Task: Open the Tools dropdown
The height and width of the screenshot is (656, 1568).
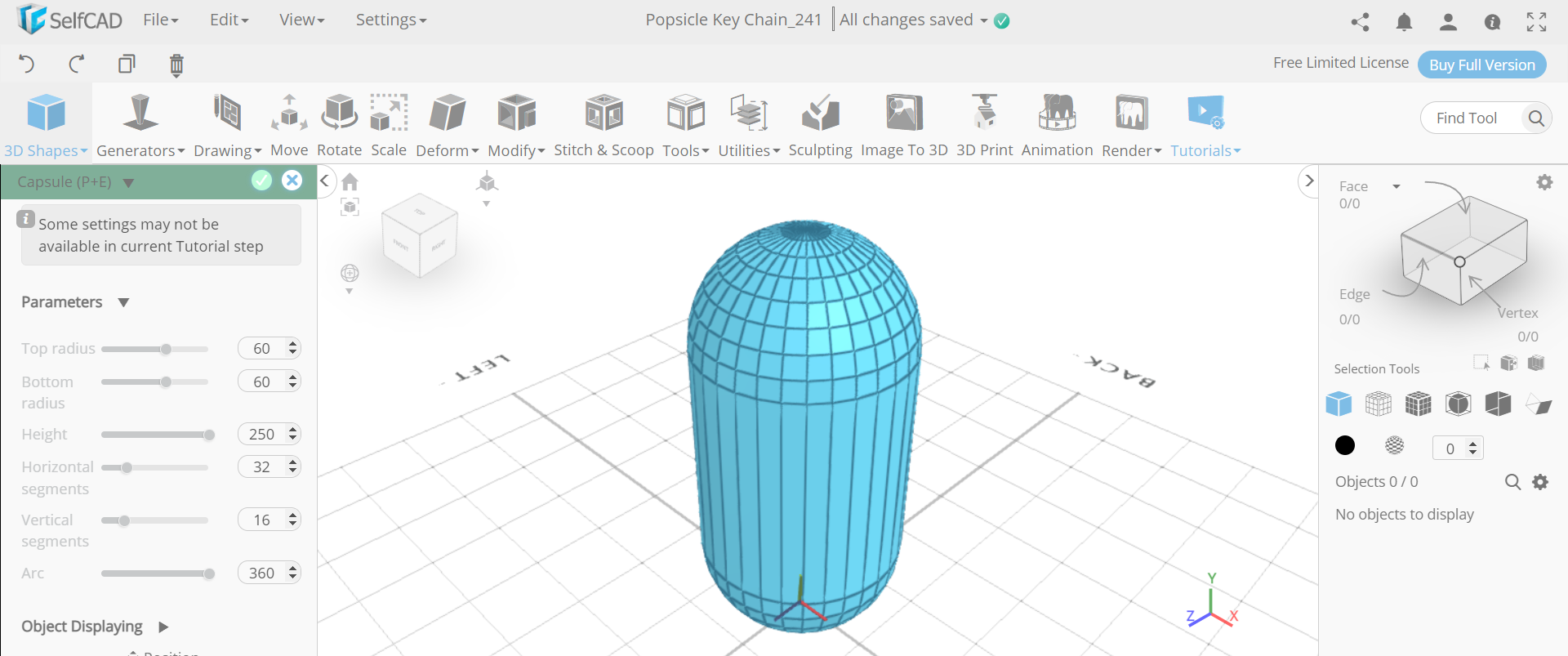Action: [x=686, y=124]
